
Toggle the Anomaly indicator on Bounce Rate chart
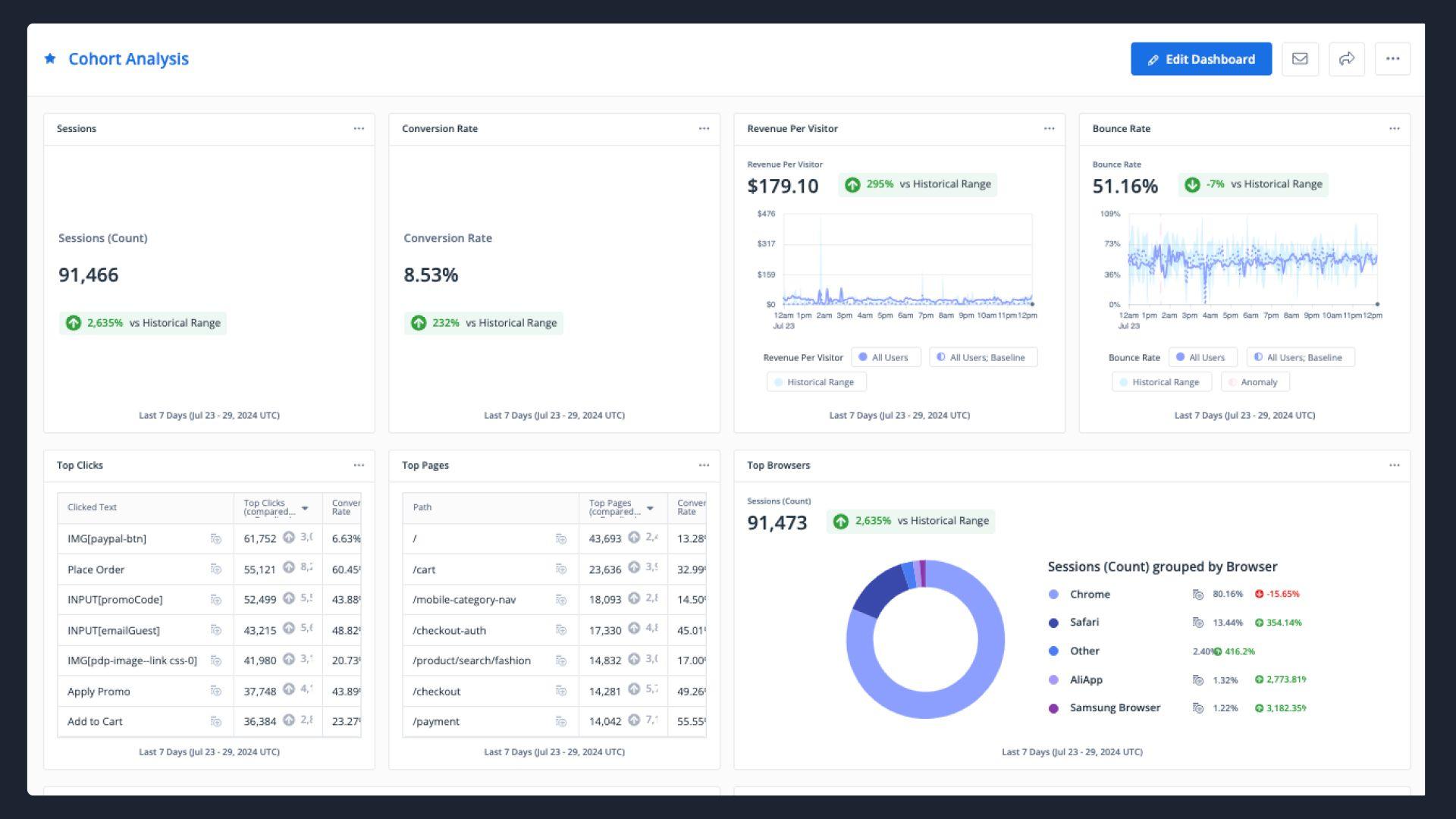point(1258,381)
